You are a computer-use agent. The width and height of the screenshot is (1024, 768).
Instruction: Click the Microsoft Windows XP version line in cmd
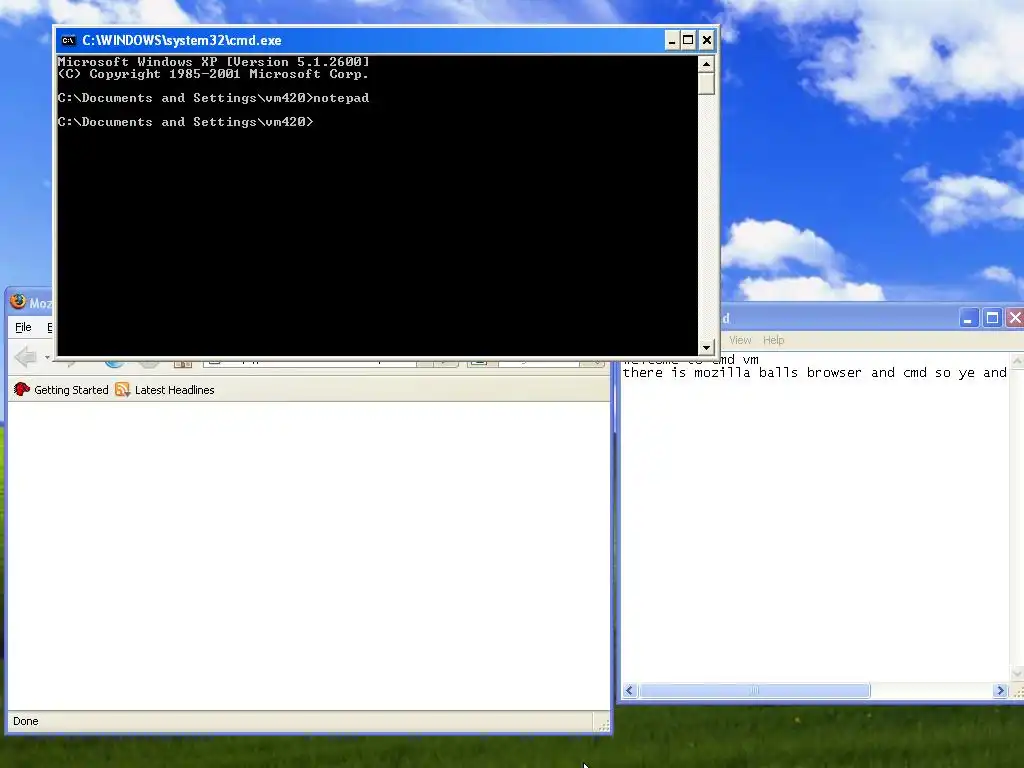[x=214, y=62]
